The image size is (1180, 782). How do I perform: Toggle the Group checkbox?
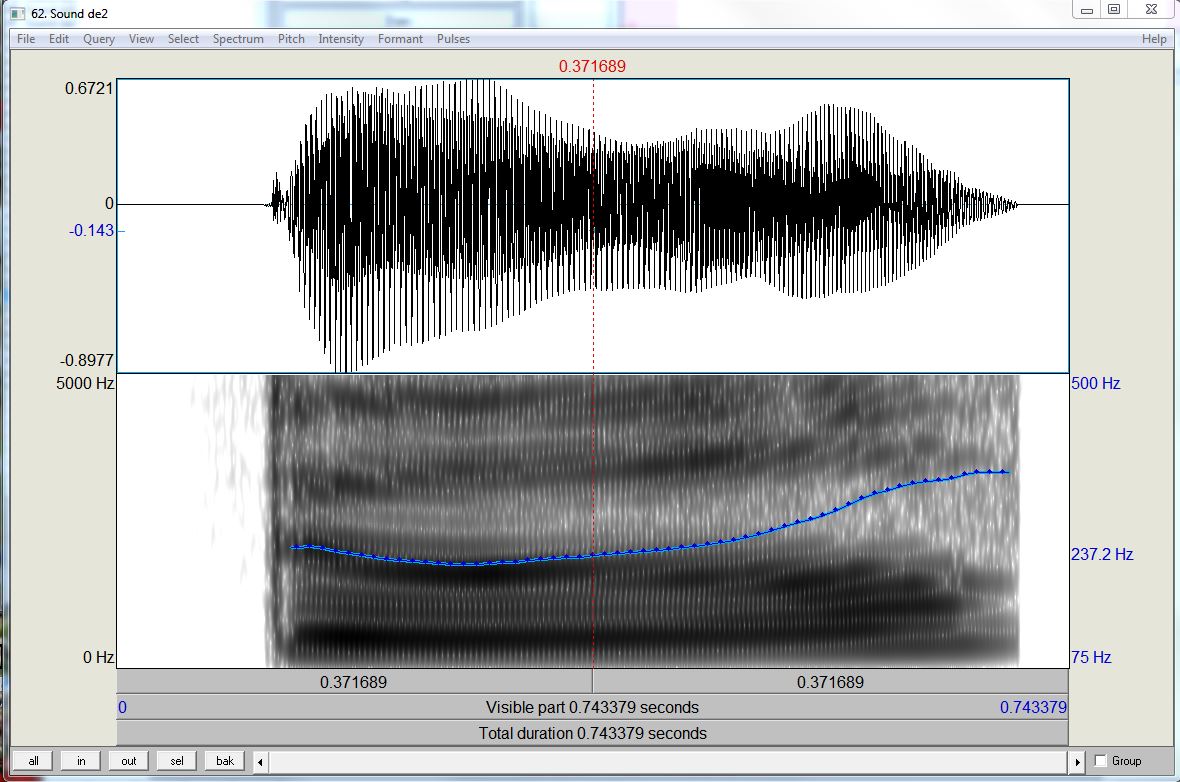(1100, 761)
